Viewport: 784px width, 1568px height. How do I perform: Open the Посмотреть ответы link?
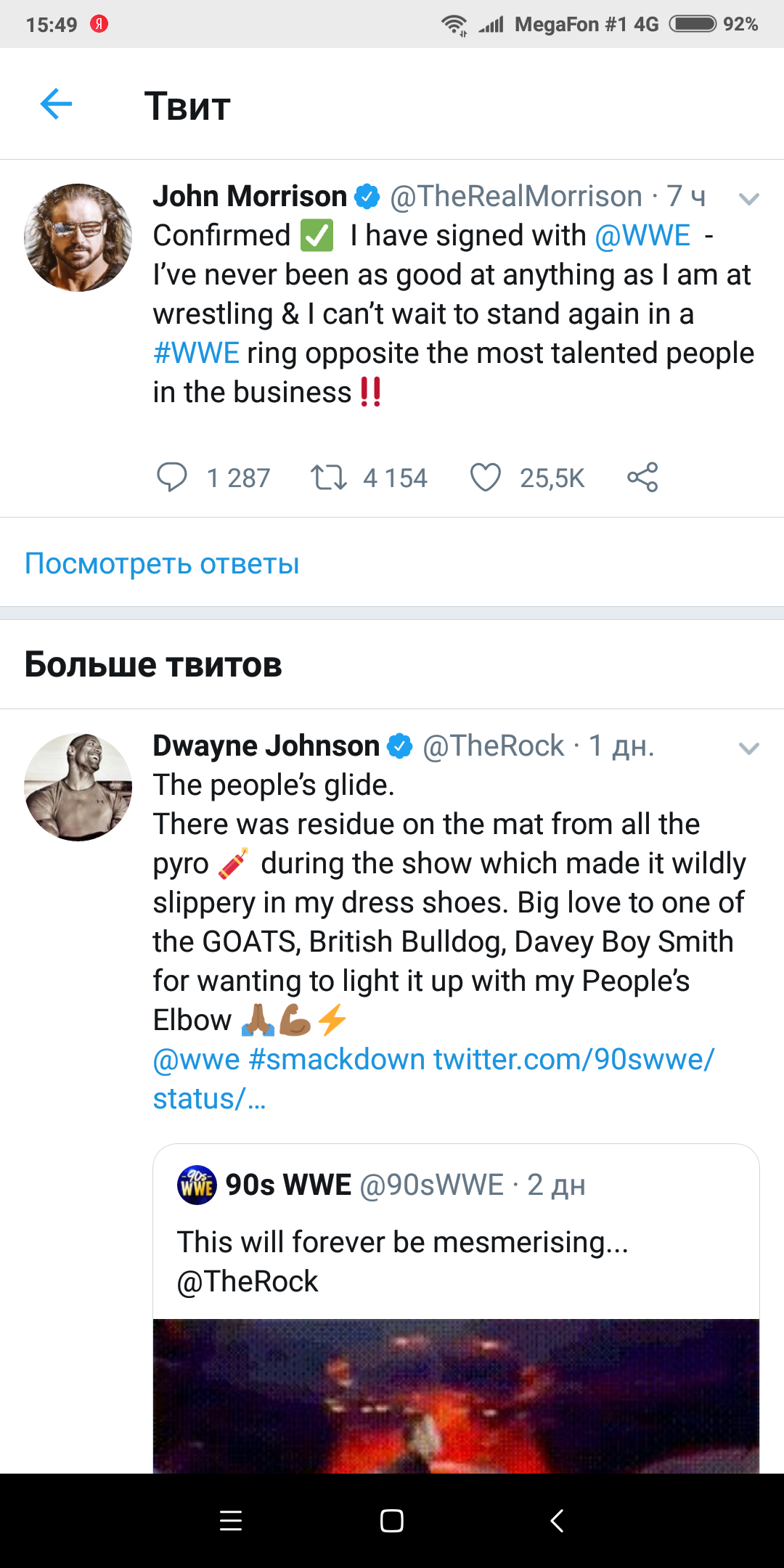[162, 563]
